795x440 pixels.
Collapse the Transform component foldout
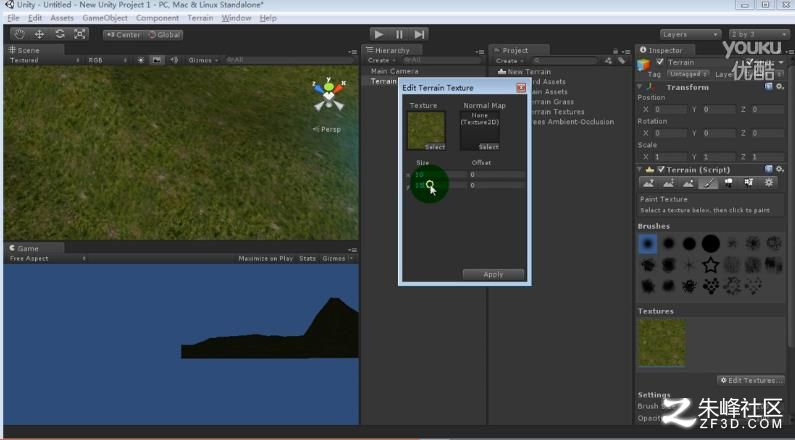point(640,87)
